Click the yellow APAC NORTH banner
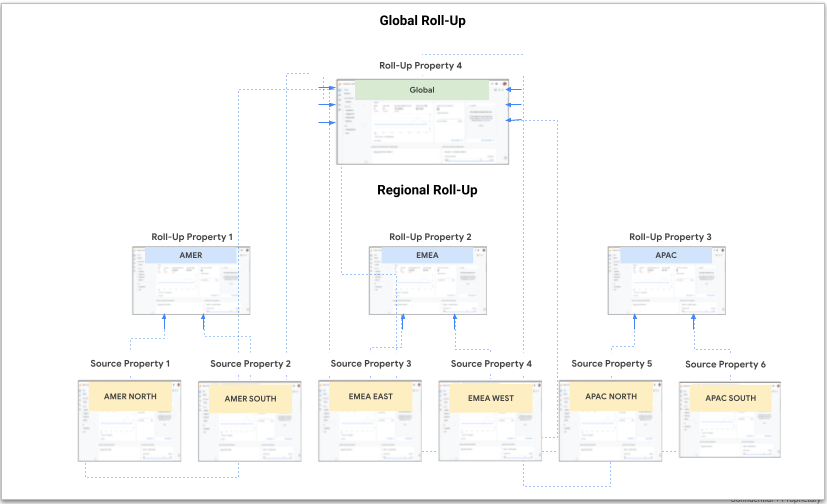 click(611, 396)
